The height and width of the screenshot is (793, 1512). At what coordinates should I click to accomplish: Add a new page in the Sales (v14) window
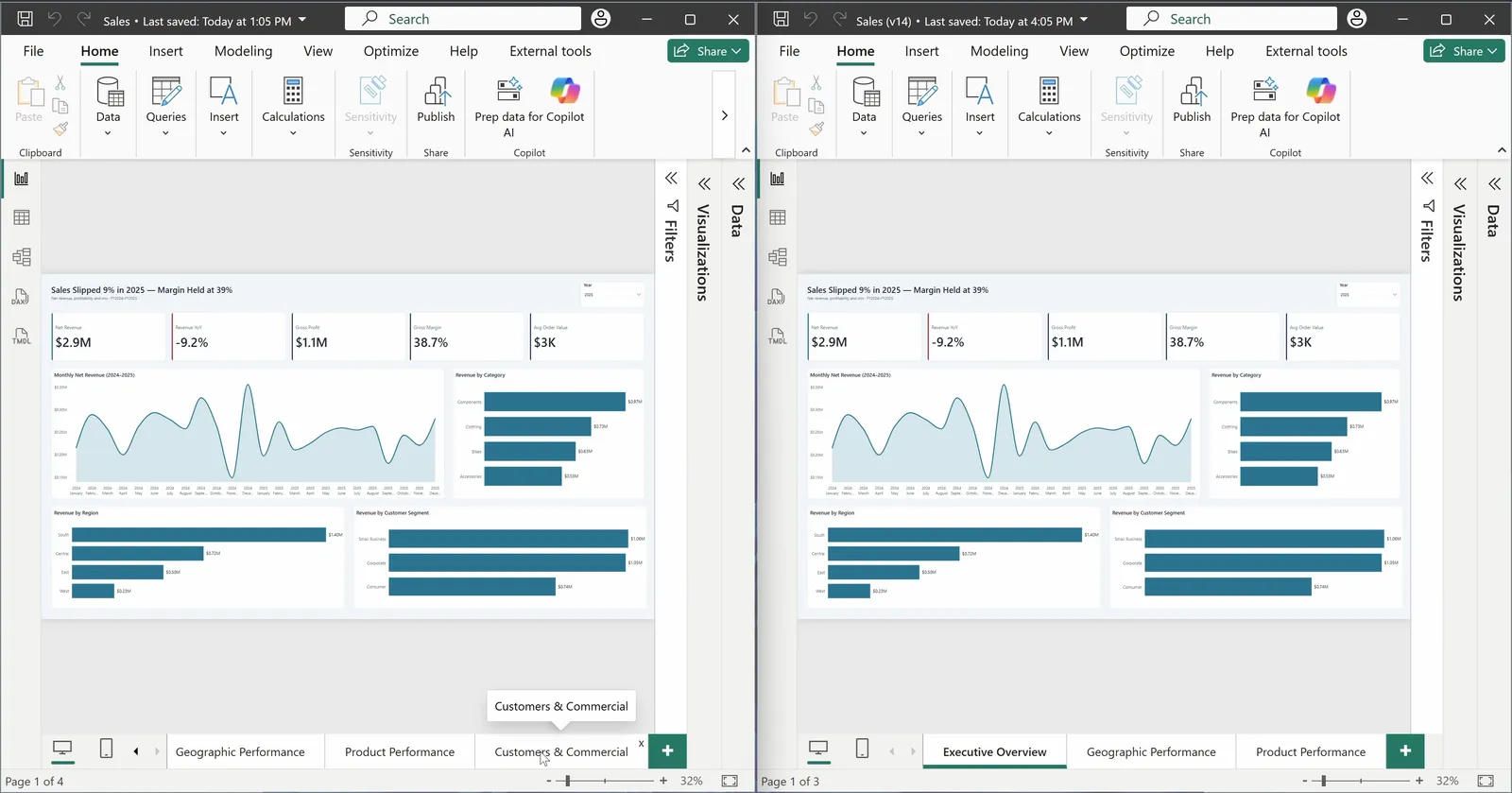pyautogui.click(x=1405, y=750)
